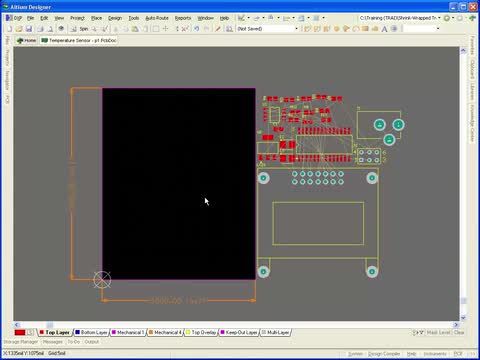Image resolution: width=480 pixels, height=360 pixels.
Task: Click the paste clipboard icon
Action: point(135,29)
